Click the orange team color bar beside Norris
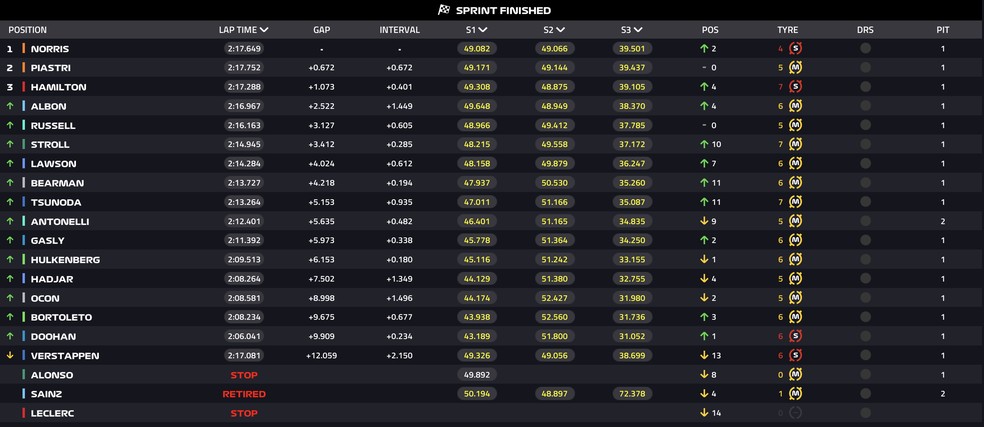This screenshot has height=427, width=984. [x=23, y=48]
